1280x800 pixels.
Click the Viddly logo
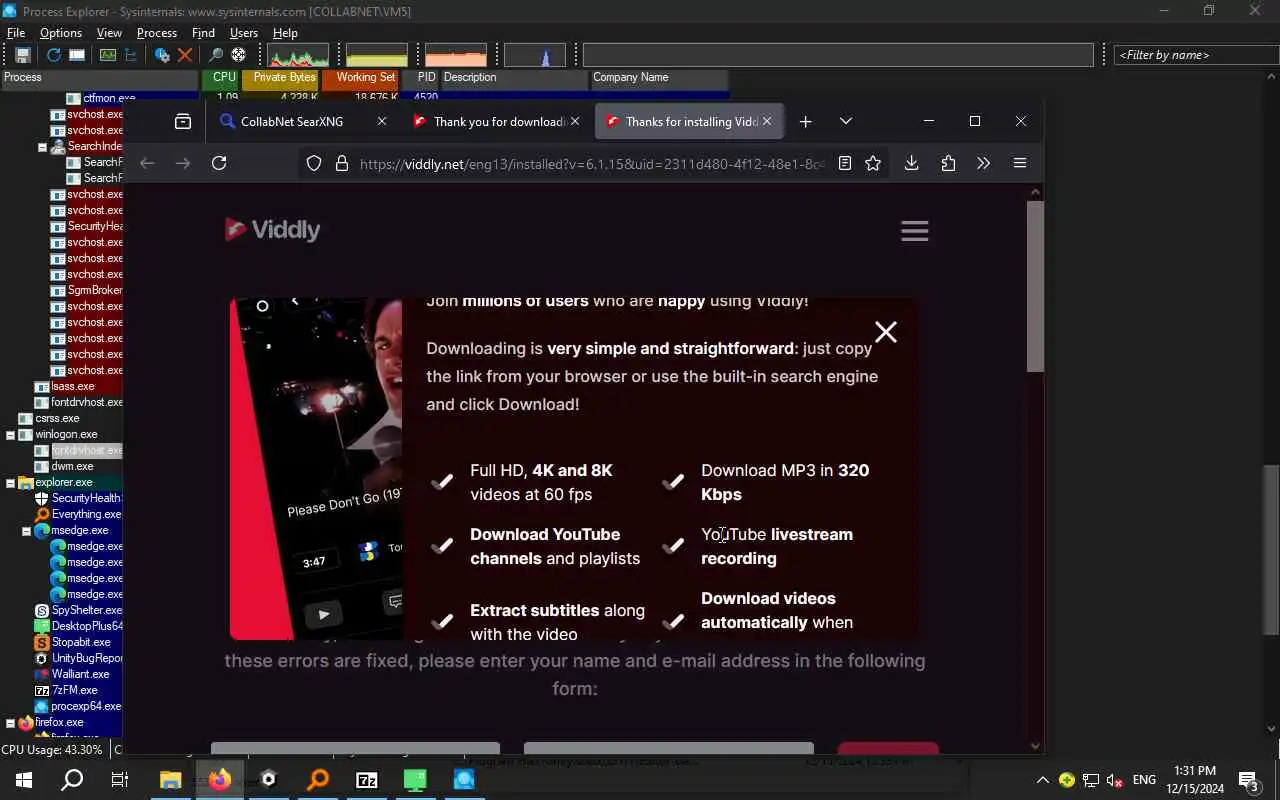click(x=272, y=230)
